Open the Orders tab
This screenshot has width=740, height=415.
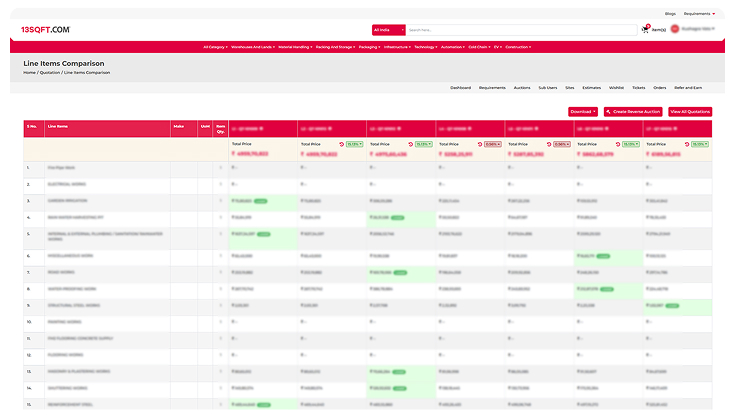coord(660,88)
